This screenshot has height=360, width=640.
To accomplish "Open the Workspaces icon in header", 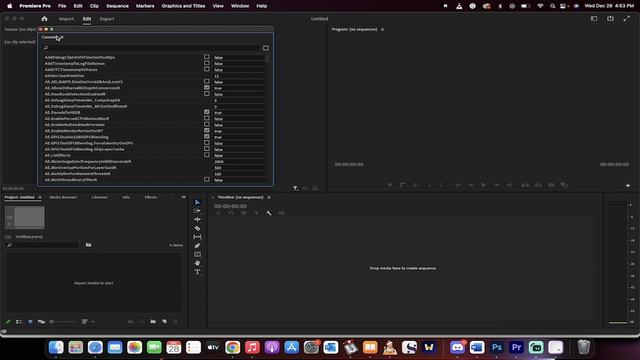I will [594, 19].
